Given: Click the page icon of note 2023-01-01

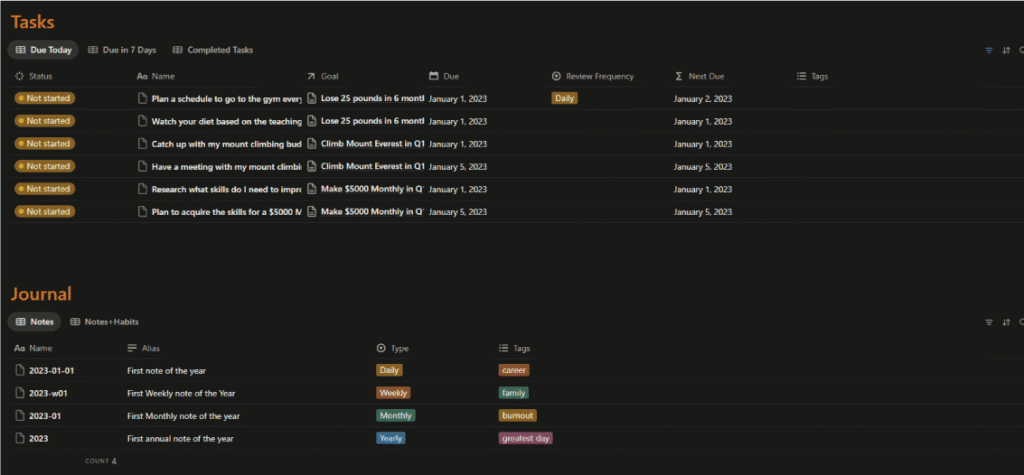Looking at the screenshot, I should pyautogui.click(x=20, y=370).
